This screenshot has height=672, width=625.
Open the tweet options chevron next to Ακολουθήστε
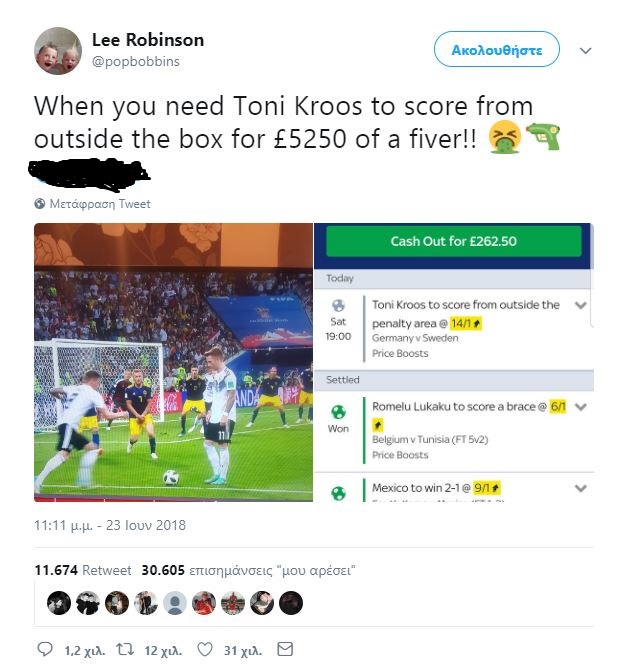586,51
